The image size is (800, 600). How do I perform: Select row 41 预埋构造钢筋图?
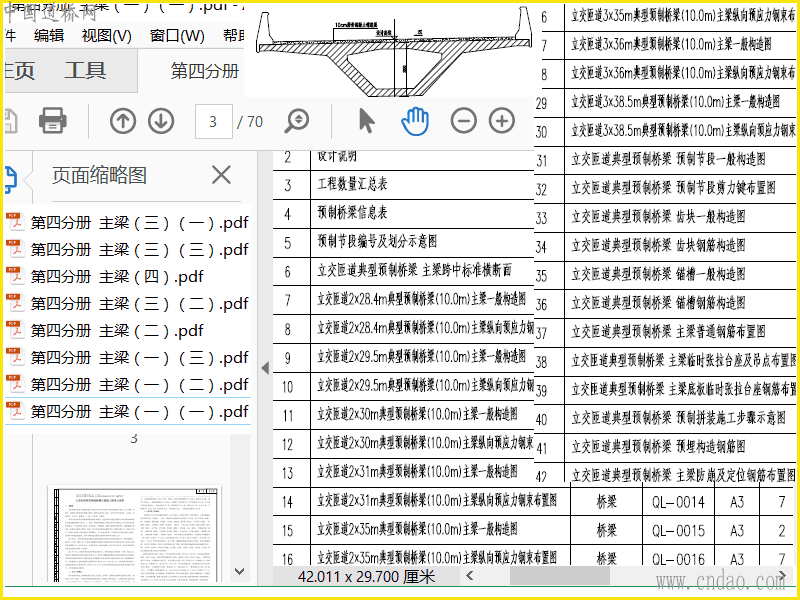pos(665,447)
